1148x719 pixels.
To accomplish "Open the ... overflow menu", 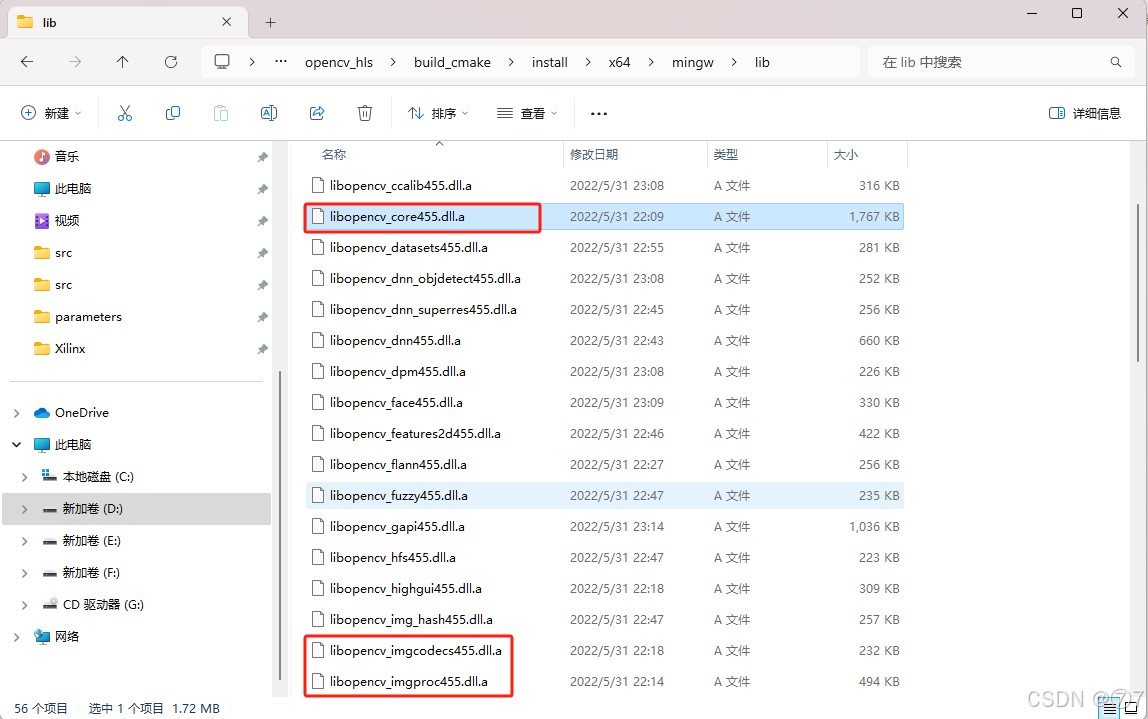I will (598, 113).
